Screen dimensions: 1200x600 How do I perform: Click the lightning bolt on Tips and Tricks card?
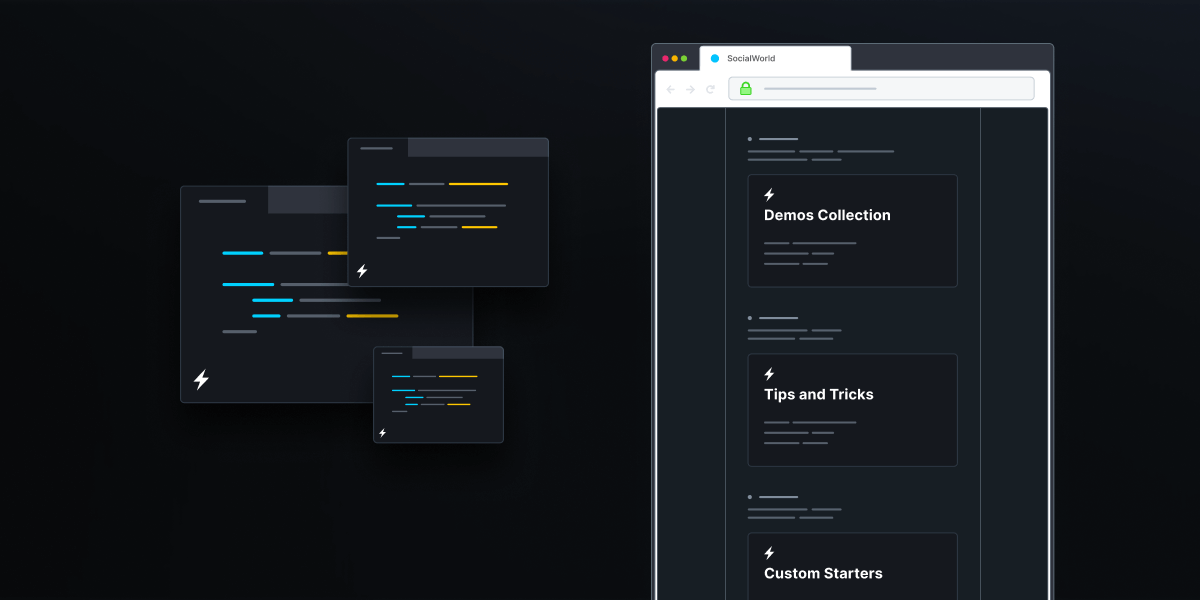point(769,376)
